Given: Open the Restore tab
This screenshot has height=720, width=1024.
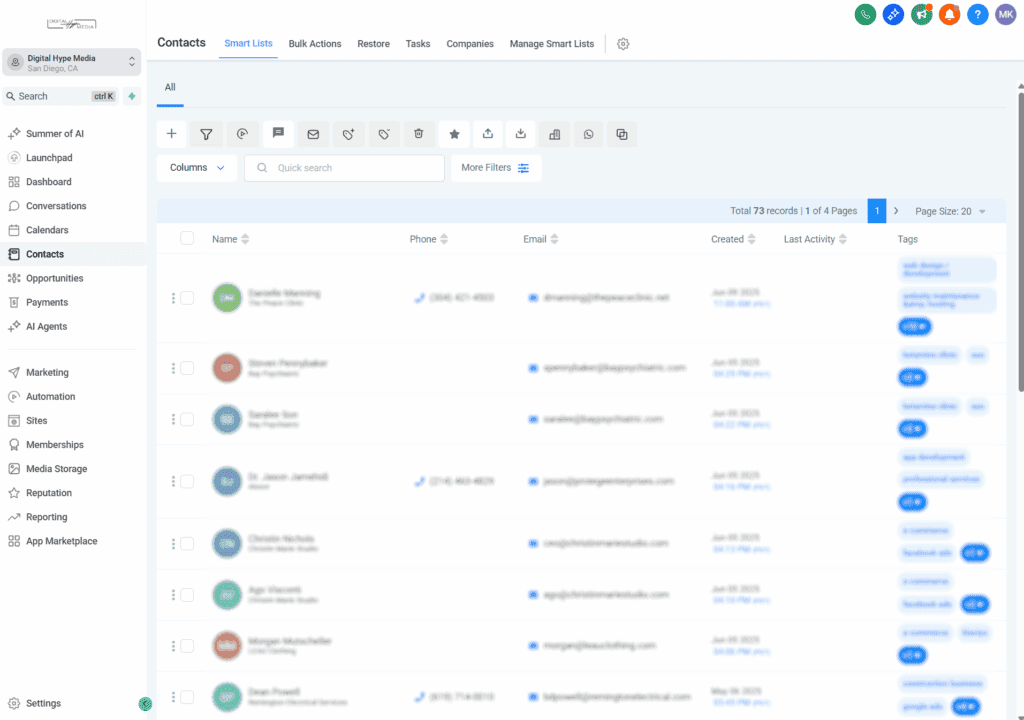Looking at the screenshot, I should (374, 44).
